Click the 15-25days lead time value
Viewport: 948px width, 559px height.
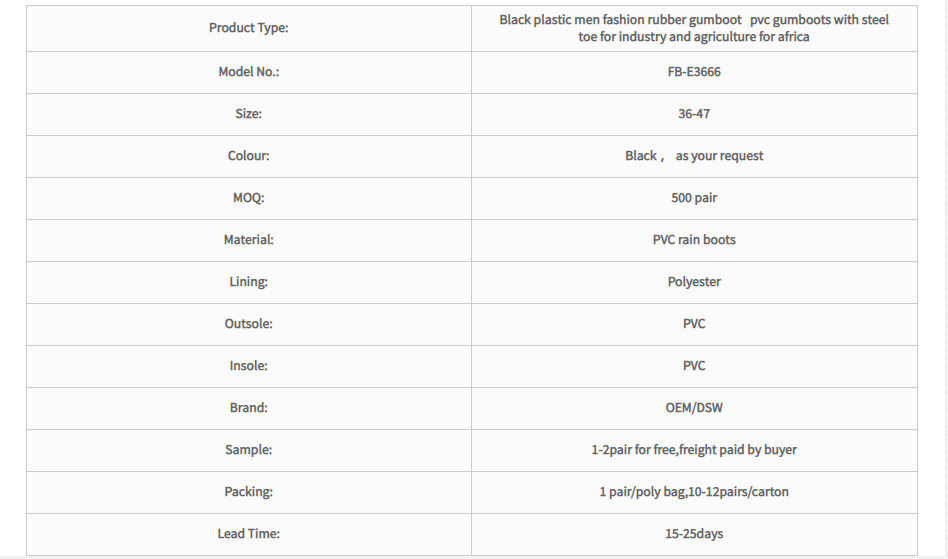694,534
